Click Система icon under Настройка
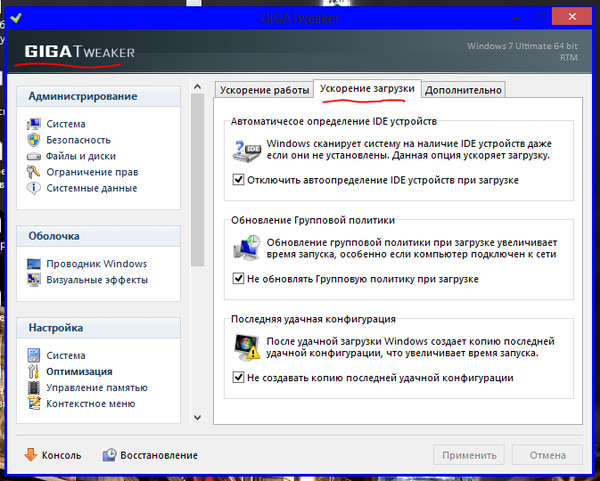This screenshot has width=600, height=481. tap(34, 355)
